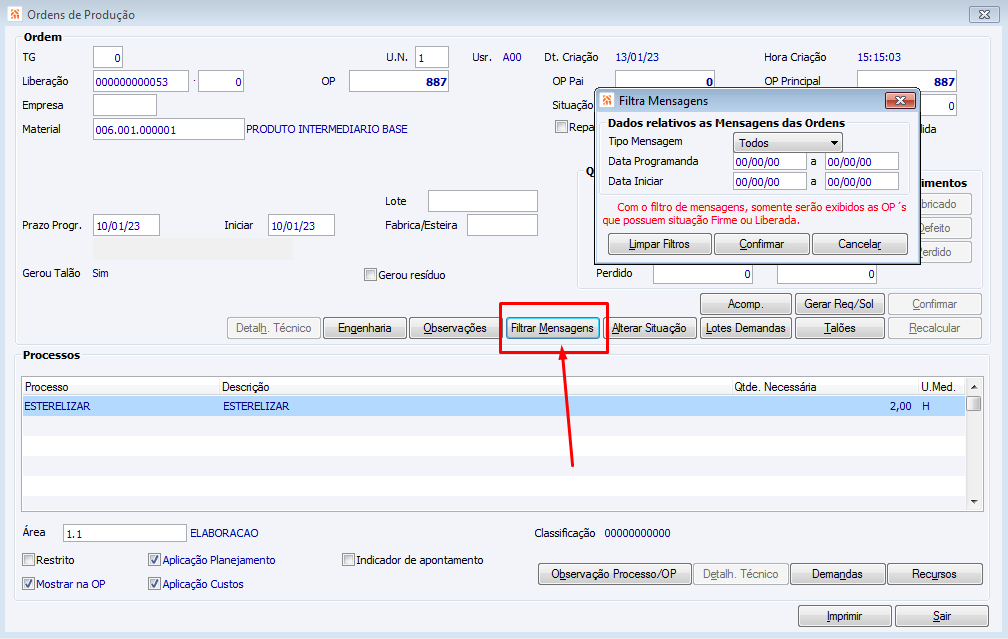Enable the Indicador de apontamento checkbox

click(348, 559)
